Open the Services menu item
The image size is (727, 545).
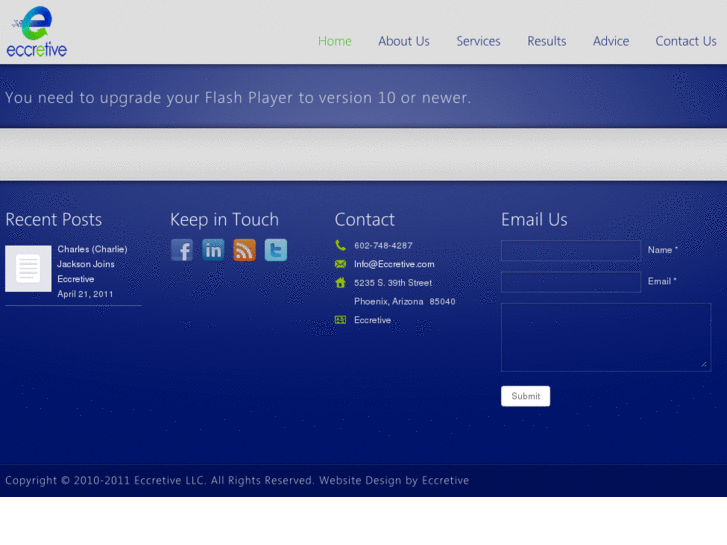click(478, 41)
